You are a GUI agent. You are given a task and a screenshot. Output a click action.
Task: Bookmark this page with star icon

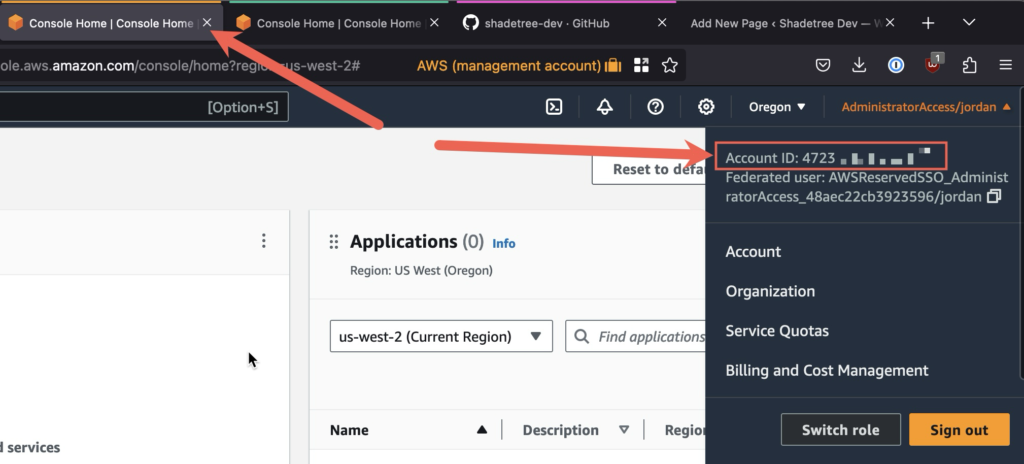(x=670, y=66)
